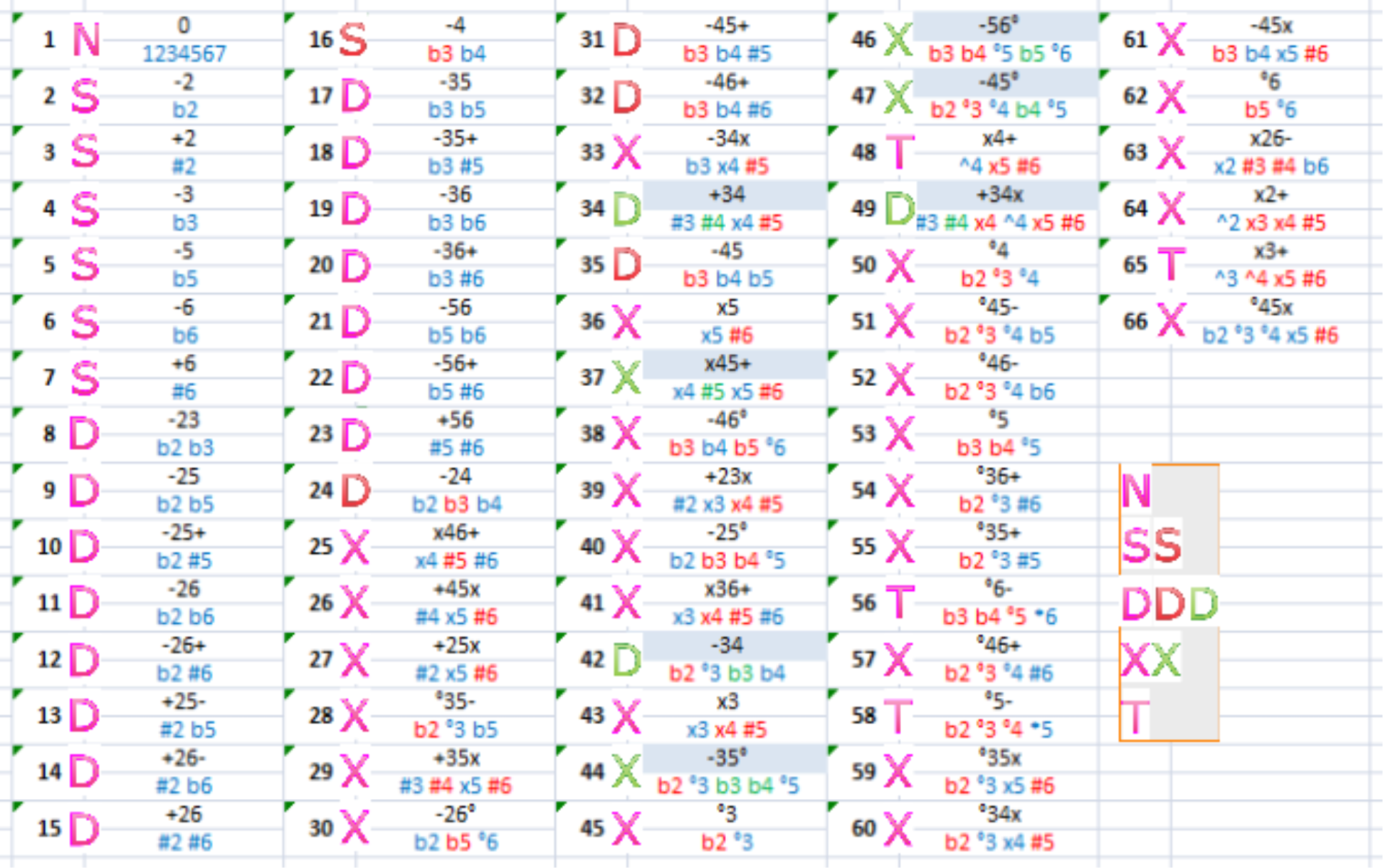Viewport: 1383px width, 868px height.
Task: Click the pink N in the legend box
Action: pyautogui.click(x=1136, y=490)
